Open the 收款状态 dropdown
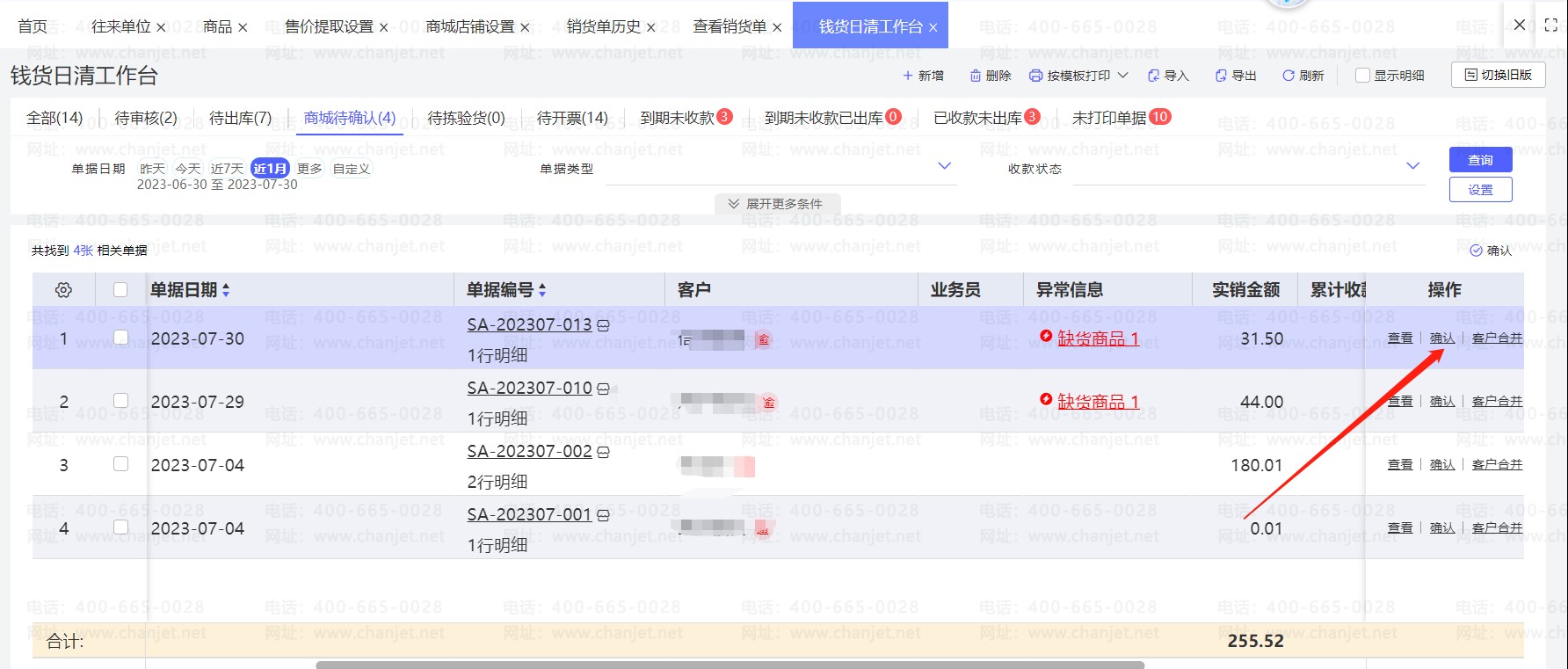1568x669 pixels. [x=1248, y=167]
